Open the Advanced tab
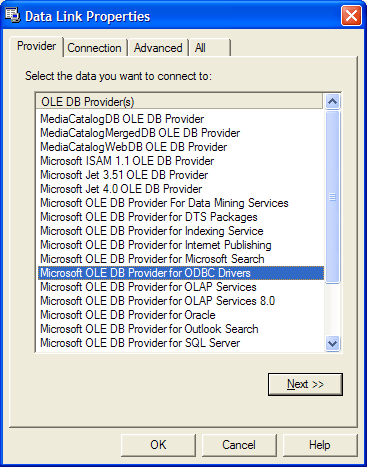This screenshot has height=467, width=367. pos(158,48)
